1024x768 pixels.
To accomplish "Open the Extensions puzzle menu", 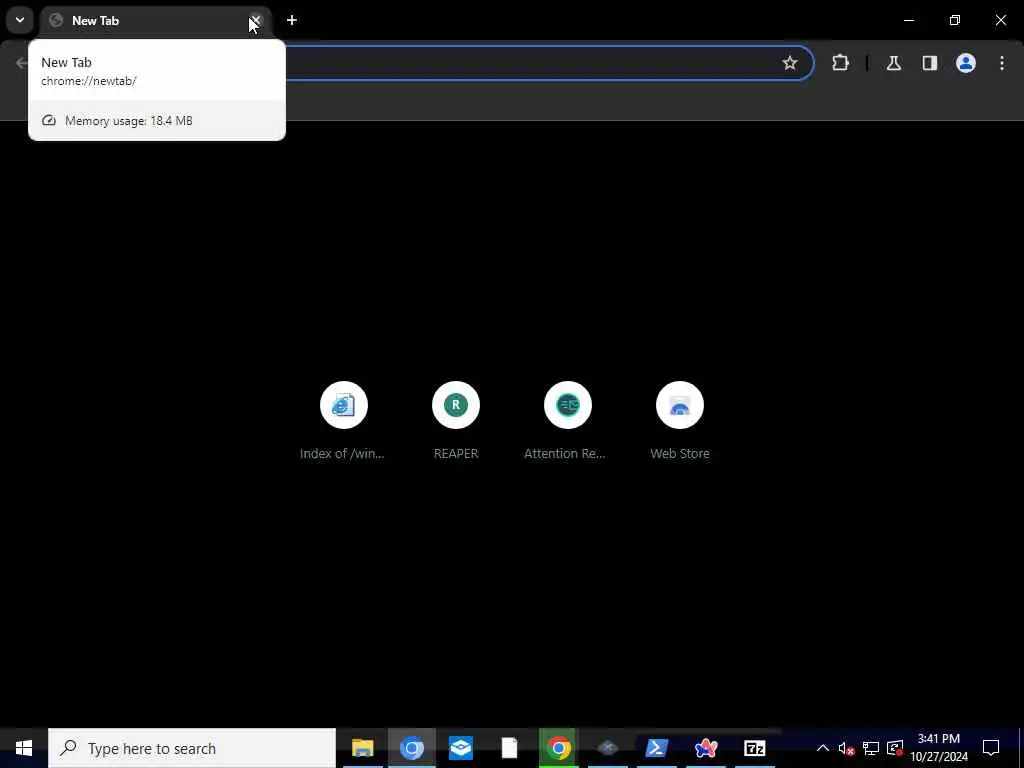I will click(x=840, y=63).
